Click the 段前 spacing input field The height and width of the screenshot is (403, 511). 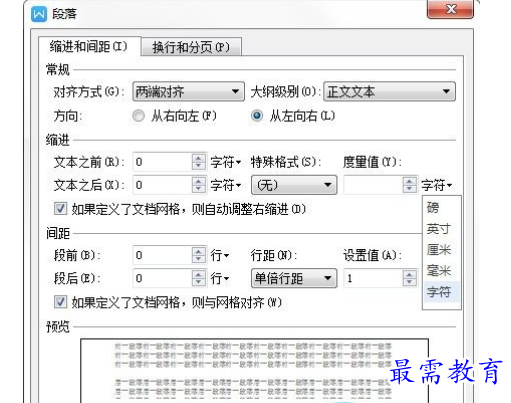(162, 255)
